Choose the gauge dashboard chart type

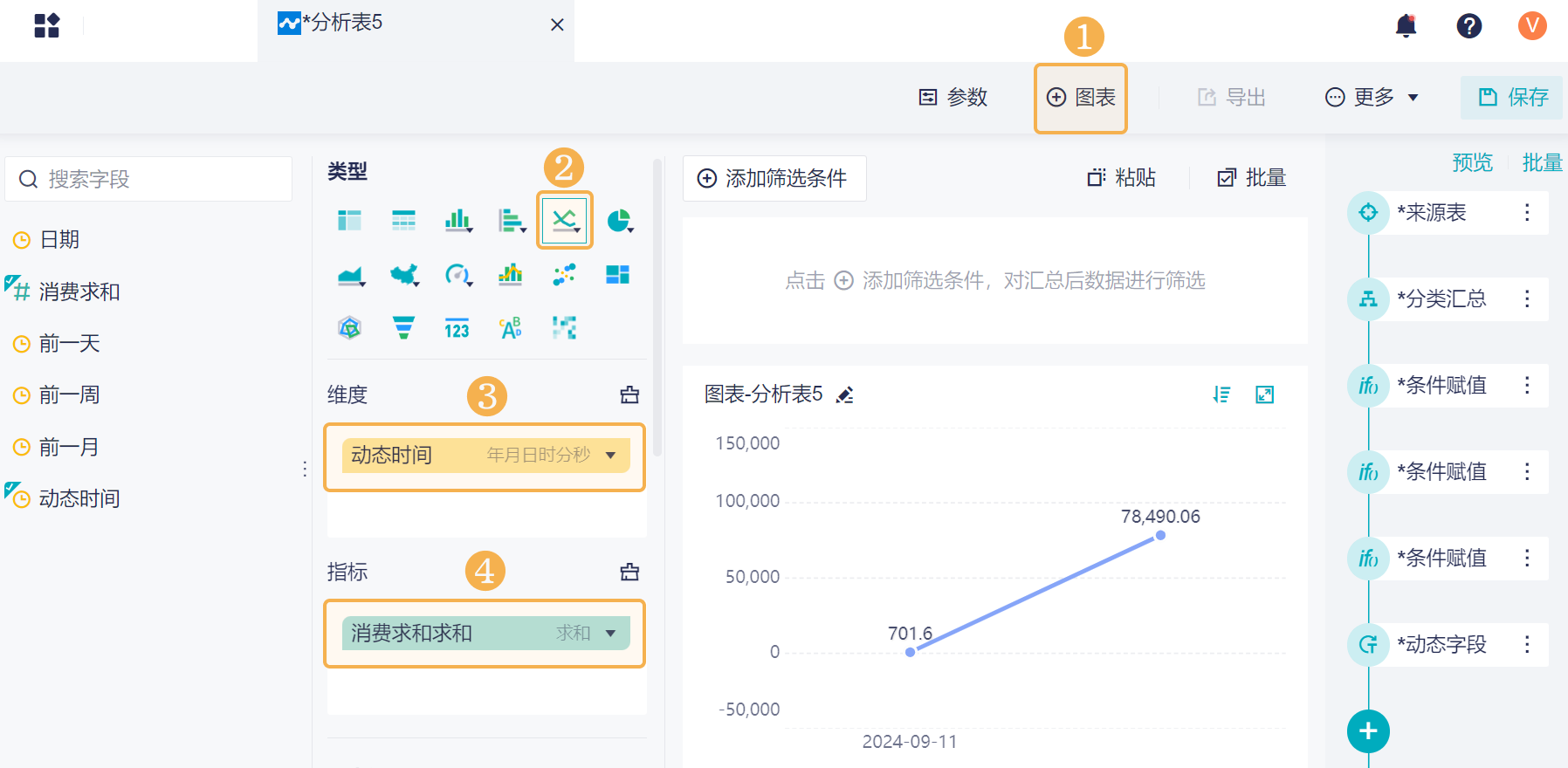pos(458,276)
